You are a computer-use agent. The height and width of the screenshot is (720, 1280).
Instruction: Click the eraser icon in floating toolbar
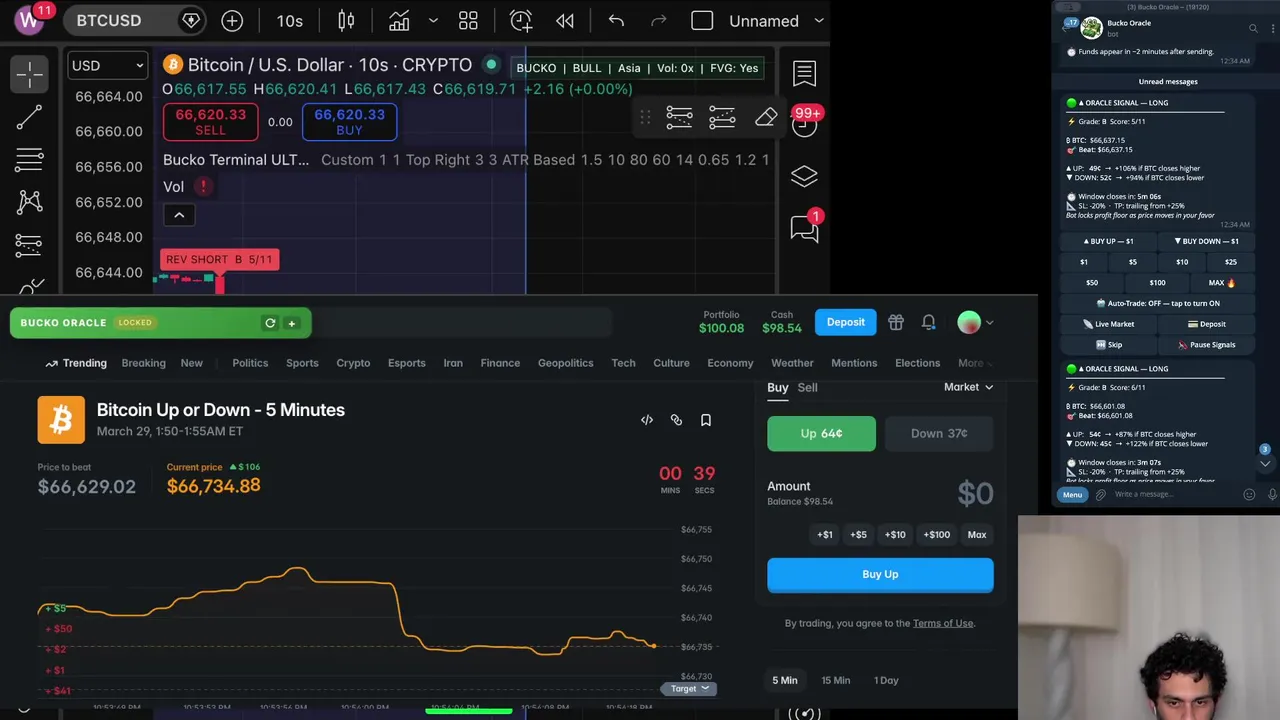click(766, 118)
